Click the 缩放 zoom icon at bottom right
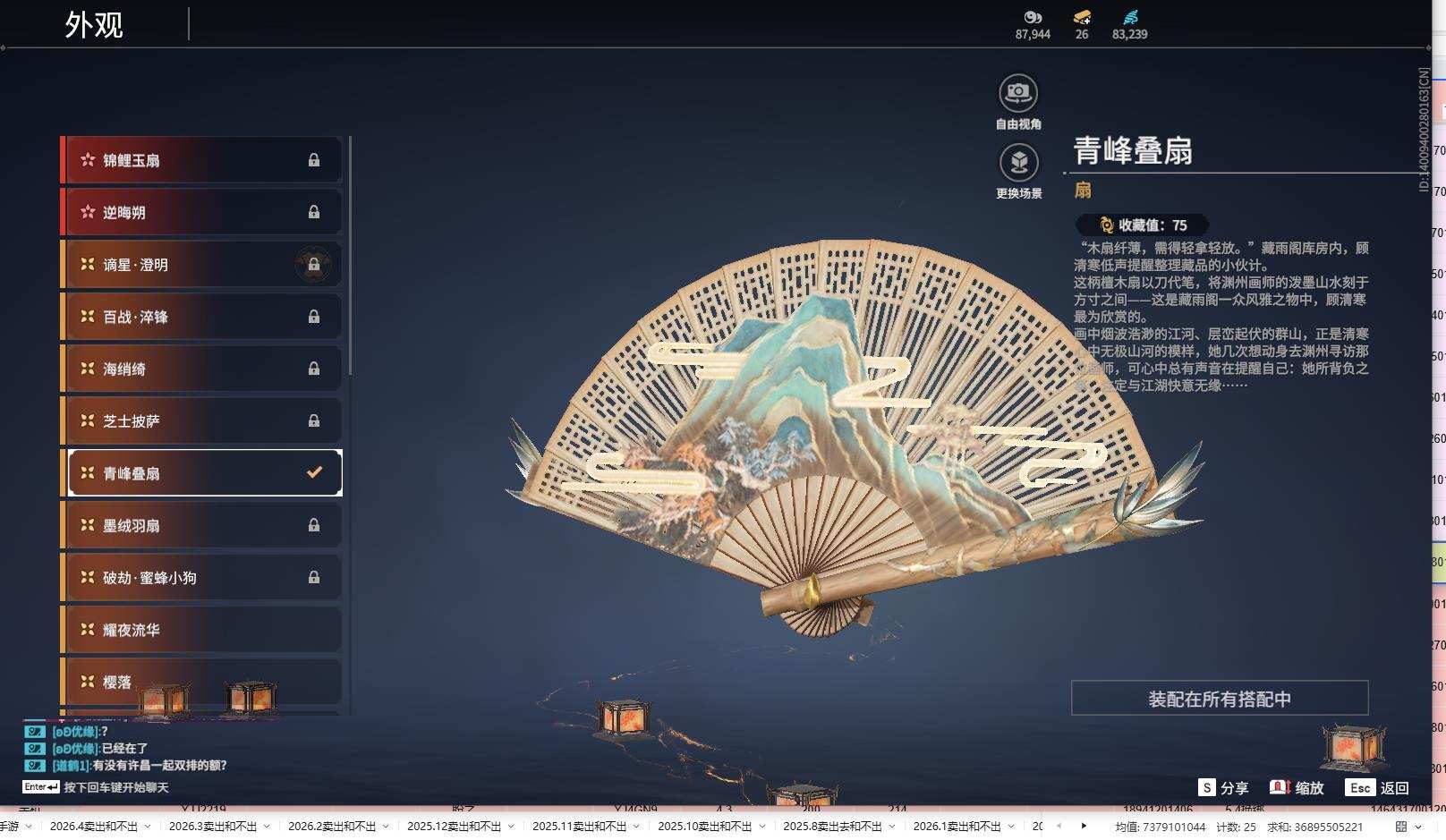The height and width of the screenshot is (840, 1446). [1278, 788]
